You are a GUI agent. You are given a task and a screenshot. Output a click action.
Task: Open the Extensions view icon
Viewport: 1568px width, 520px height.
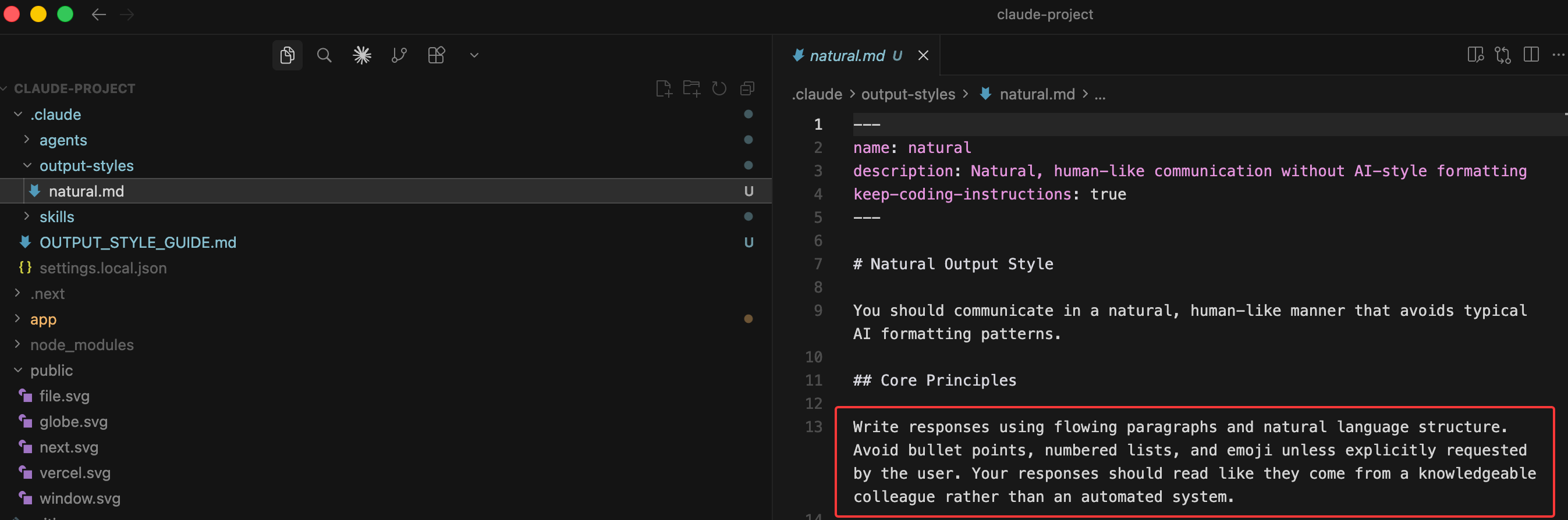[x=437, y=55]
